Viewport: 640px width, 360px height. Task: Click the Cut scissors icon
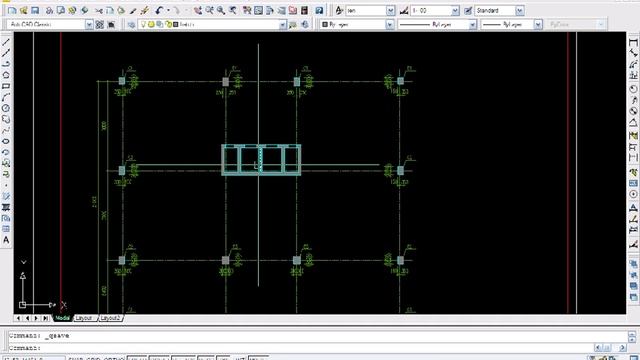click(x=98, y=11)
